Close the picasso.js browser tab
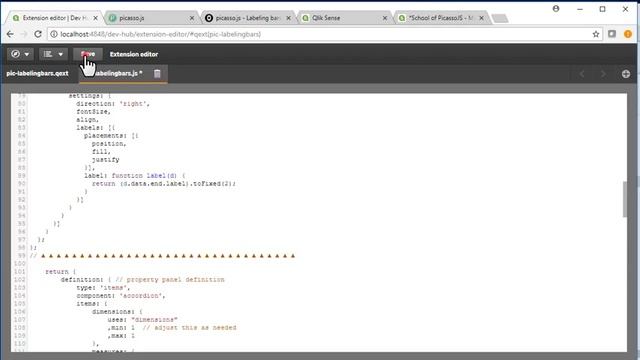Screen dimensions: 640x360 coord(192,18)
